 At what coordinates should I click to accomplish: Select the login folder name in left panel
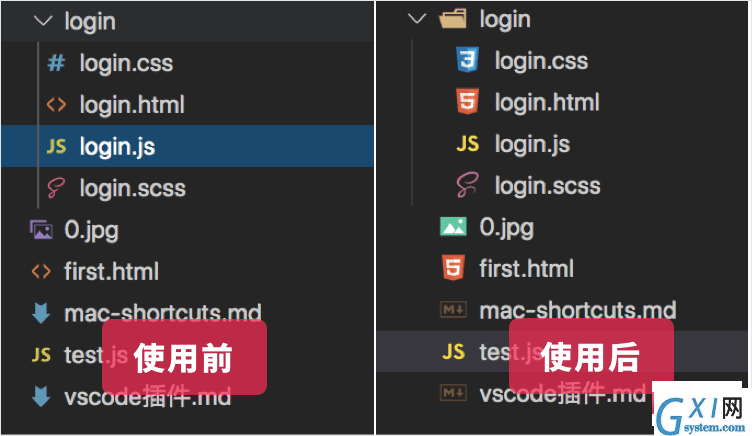coord(90,22)
